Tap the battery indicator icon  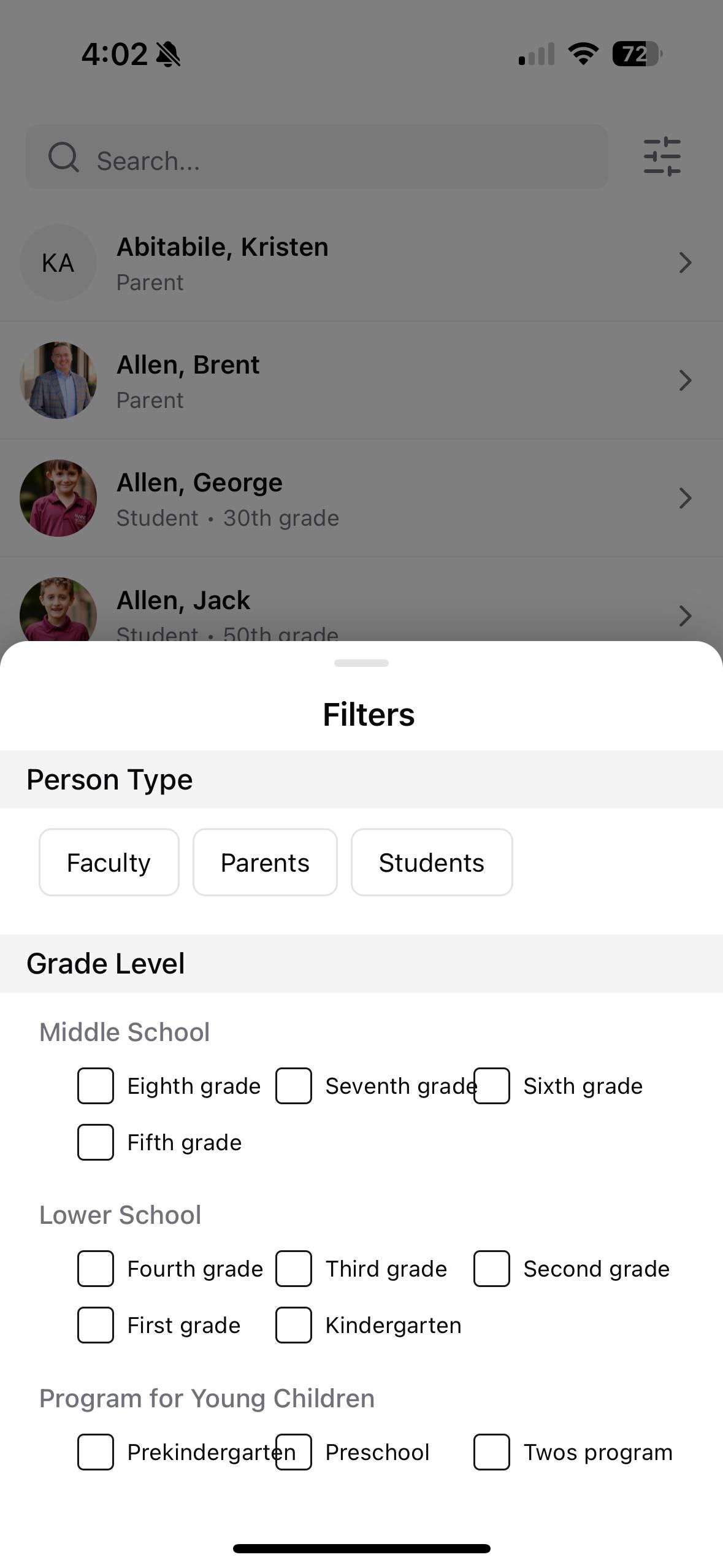tap(637, 54)
